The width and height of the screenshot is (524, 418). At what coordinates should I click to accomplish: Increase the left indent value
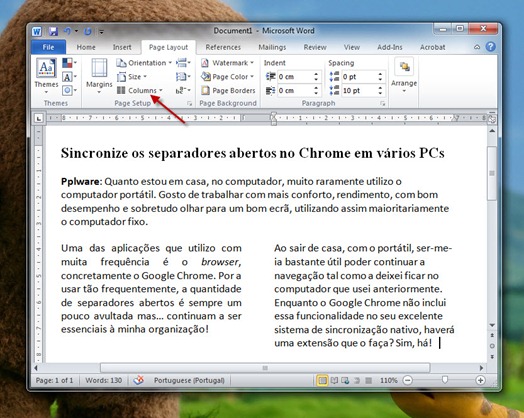(316, 74)
